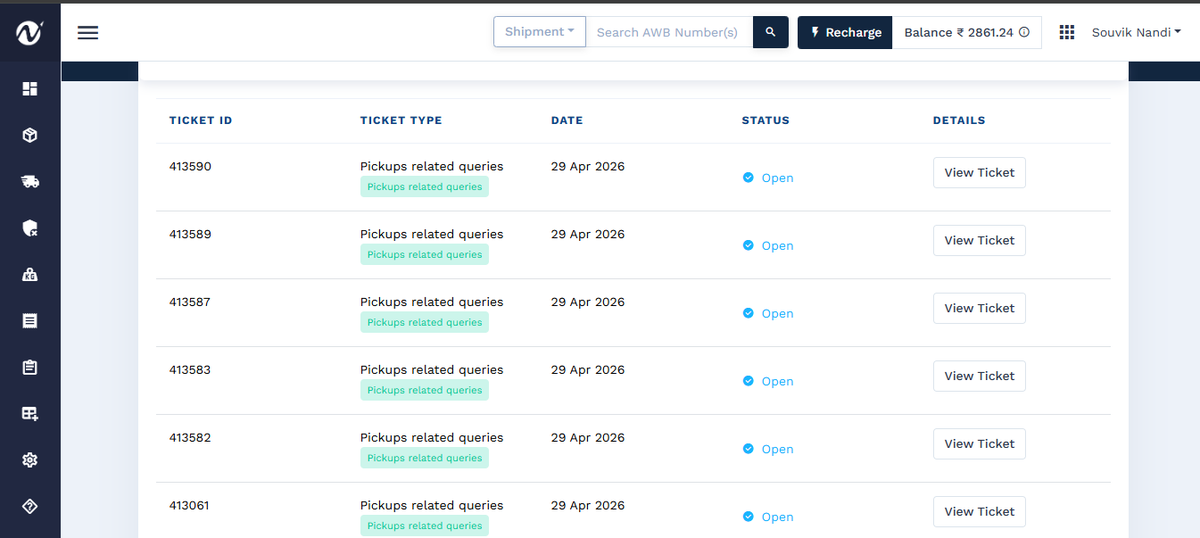View Ticket for ticket 413589
The width and height of the screenshot is (1200, 538).
click(x=979, y=240)
